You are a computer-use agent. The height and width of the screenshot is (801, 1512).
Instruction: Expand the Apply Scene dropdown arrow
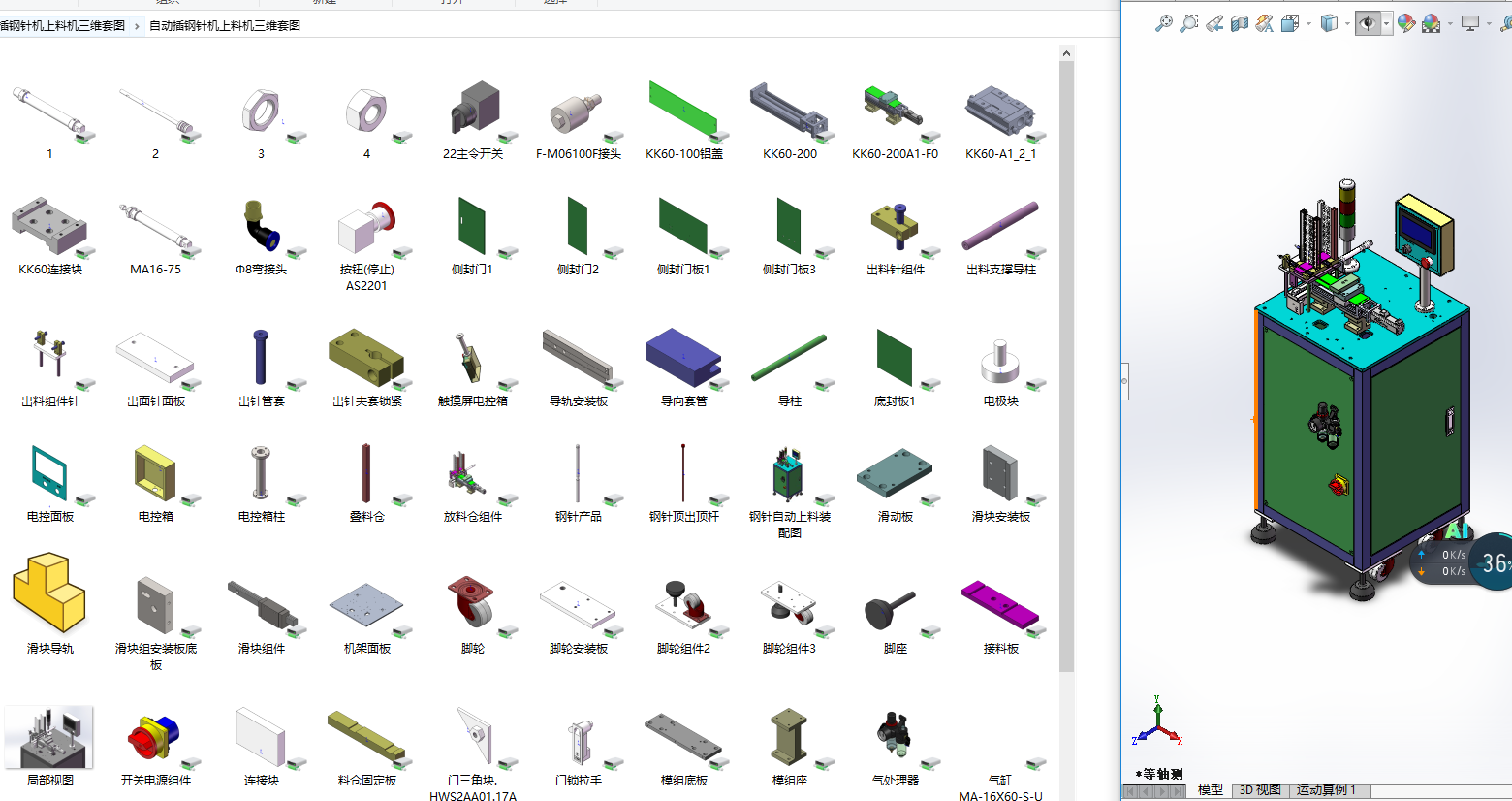[1450, 23]
